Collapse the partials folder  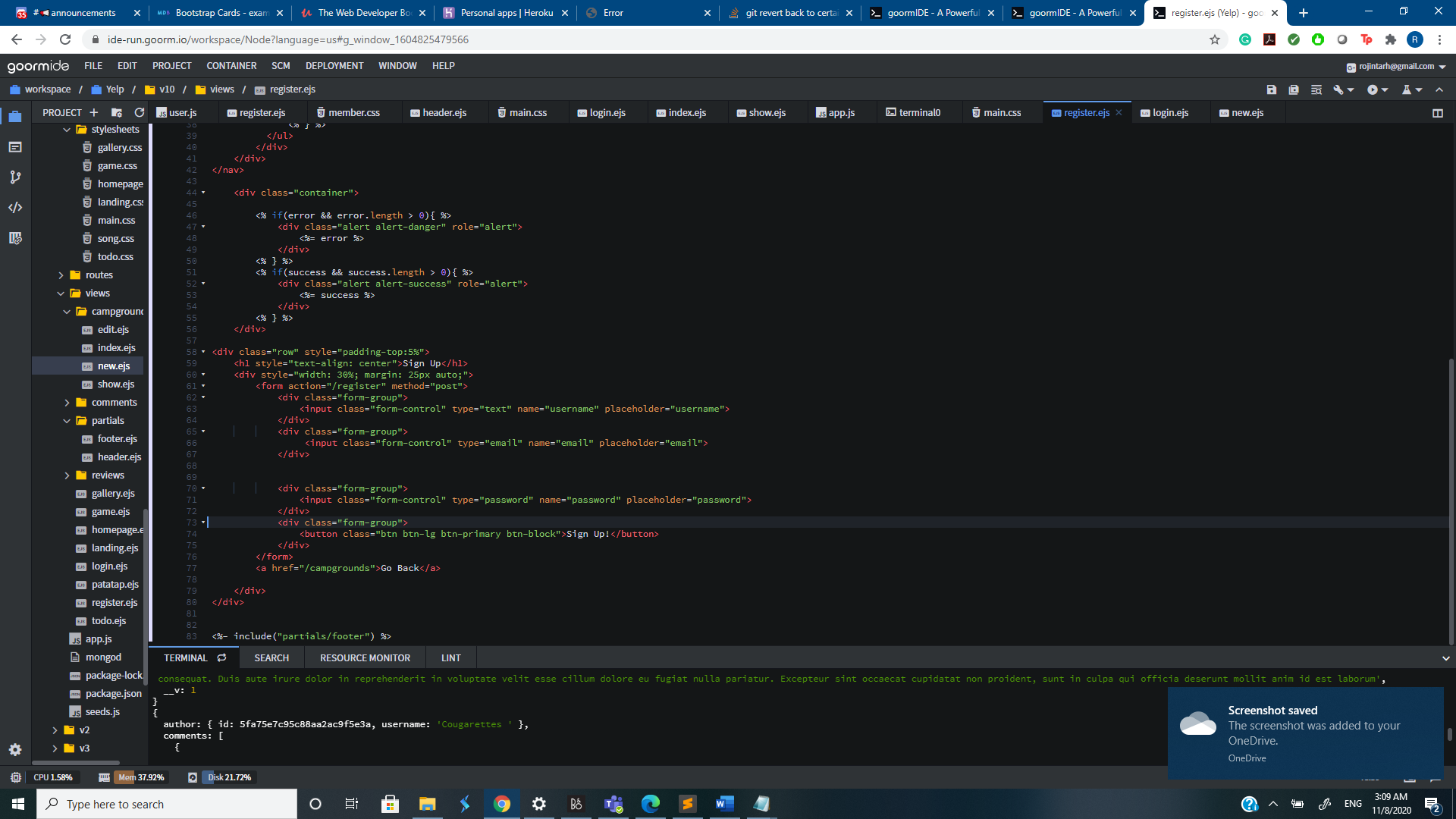pos(67,421)
